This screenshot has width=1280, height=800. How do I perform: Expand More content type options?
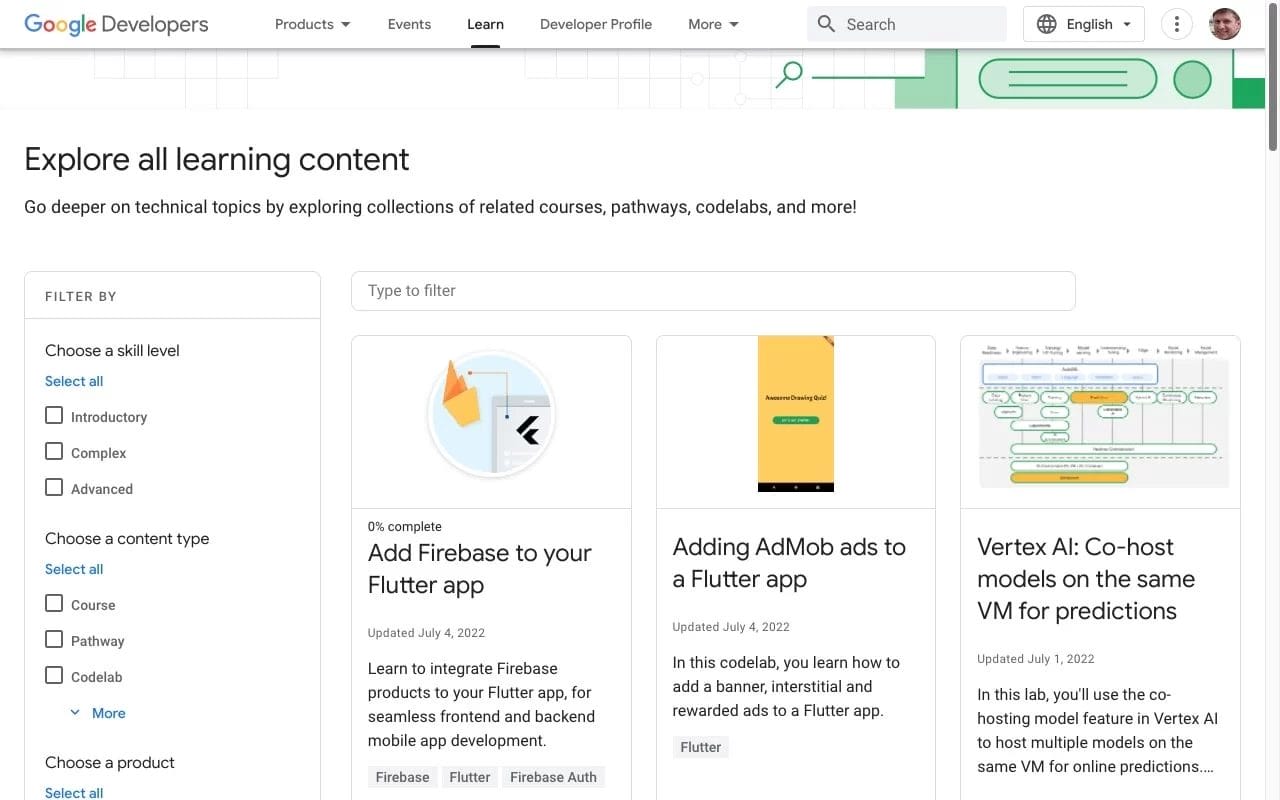98,713
